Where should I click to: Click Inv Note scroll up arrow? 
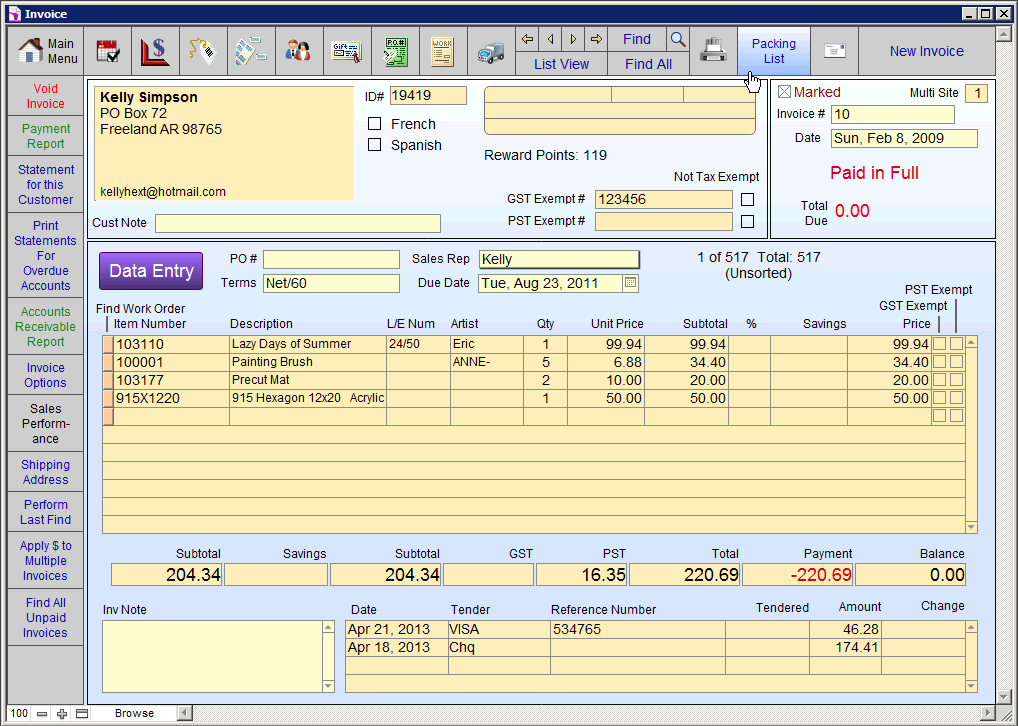click(x=328, y=627)
